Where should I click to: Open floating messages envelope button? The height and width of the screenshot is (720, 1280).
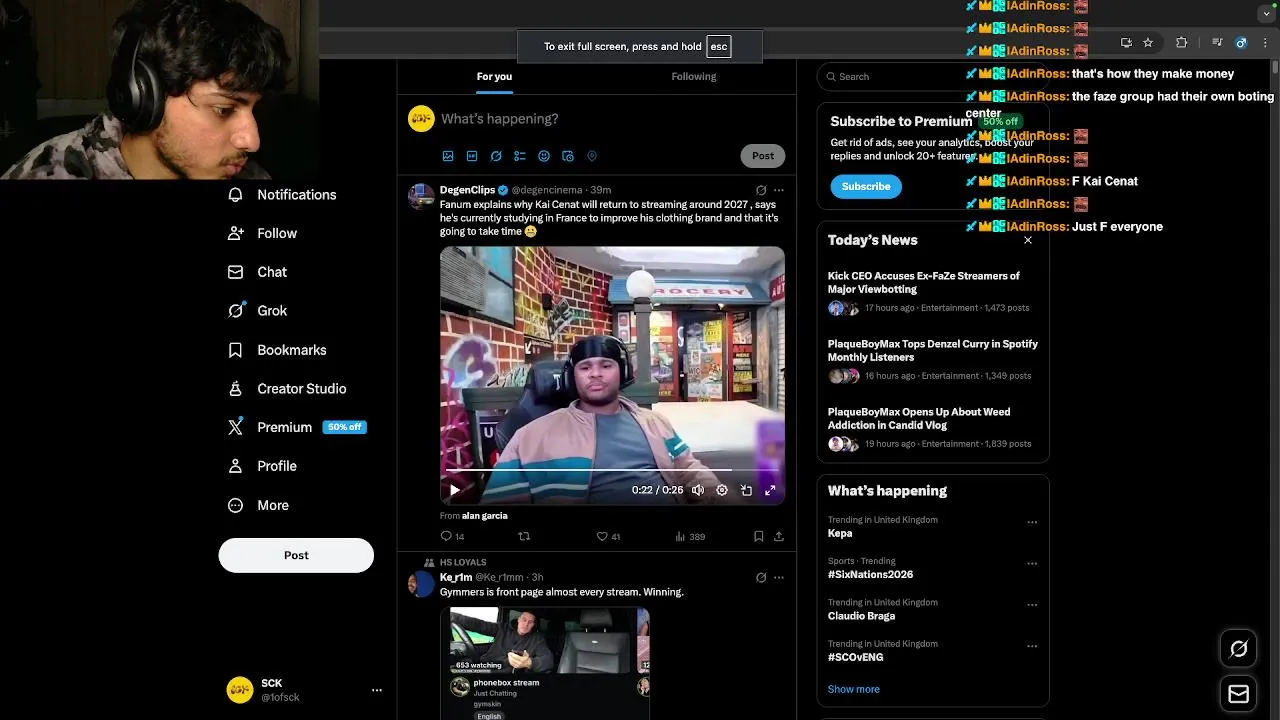click(x=1238, y=693)
